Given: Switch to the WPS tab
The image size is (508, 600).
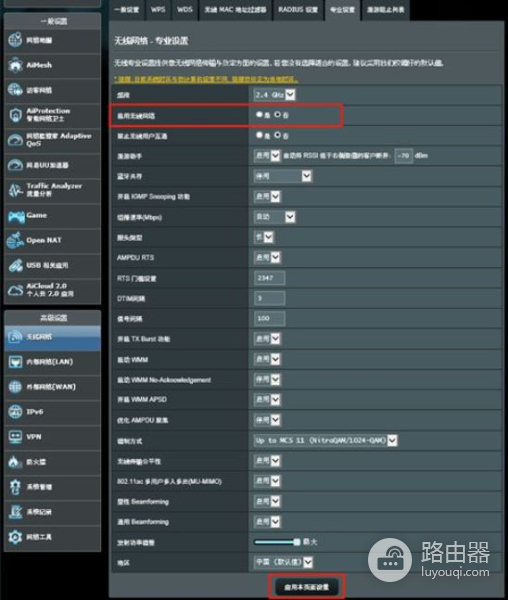Looking at the screenshot, I should point(158,10).
